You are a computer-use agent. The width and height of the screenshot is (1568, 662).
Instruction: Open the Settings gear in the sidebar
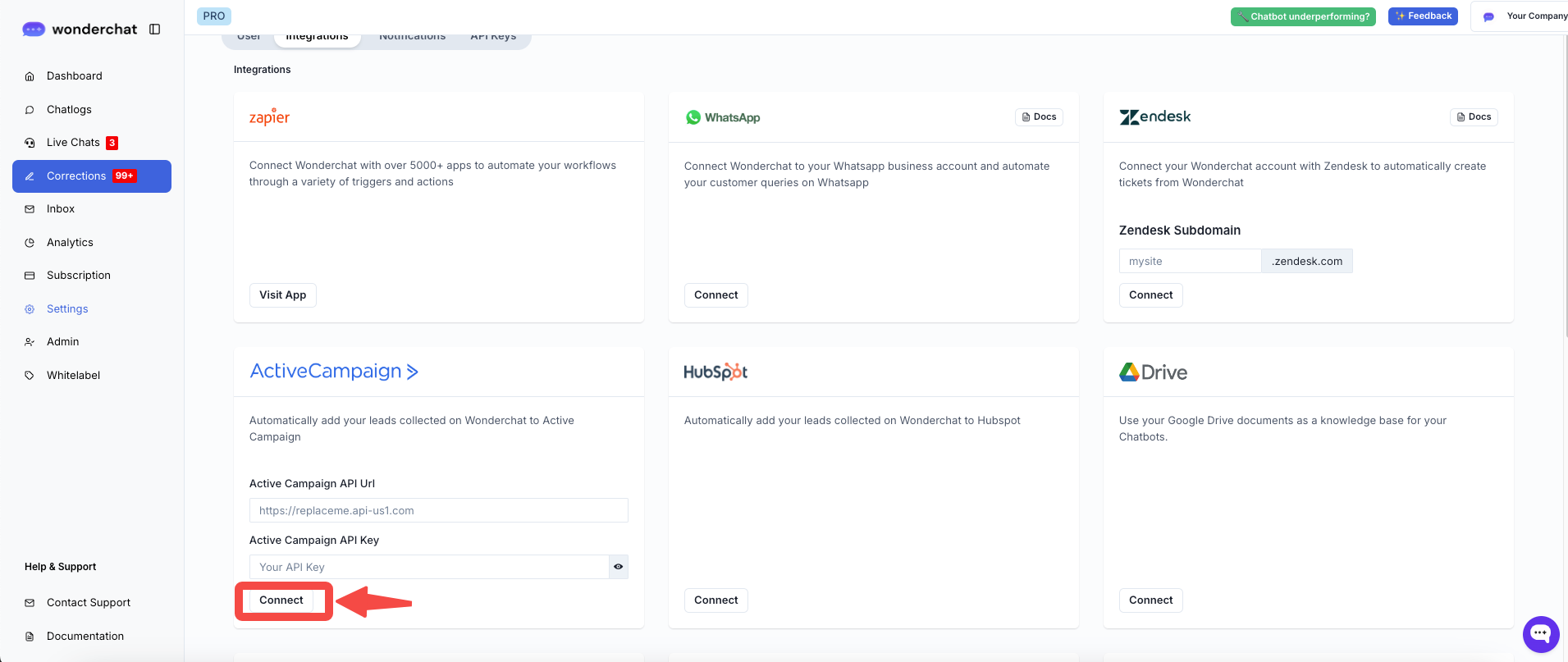pyautogui.click(x=30, y=309)
